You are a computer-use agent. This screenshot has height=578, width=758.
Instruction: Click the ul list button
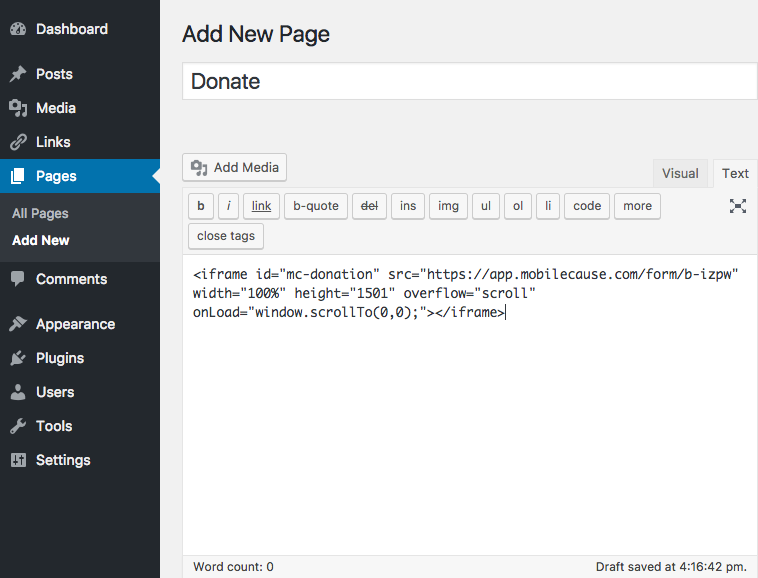[x=486, y=206]
